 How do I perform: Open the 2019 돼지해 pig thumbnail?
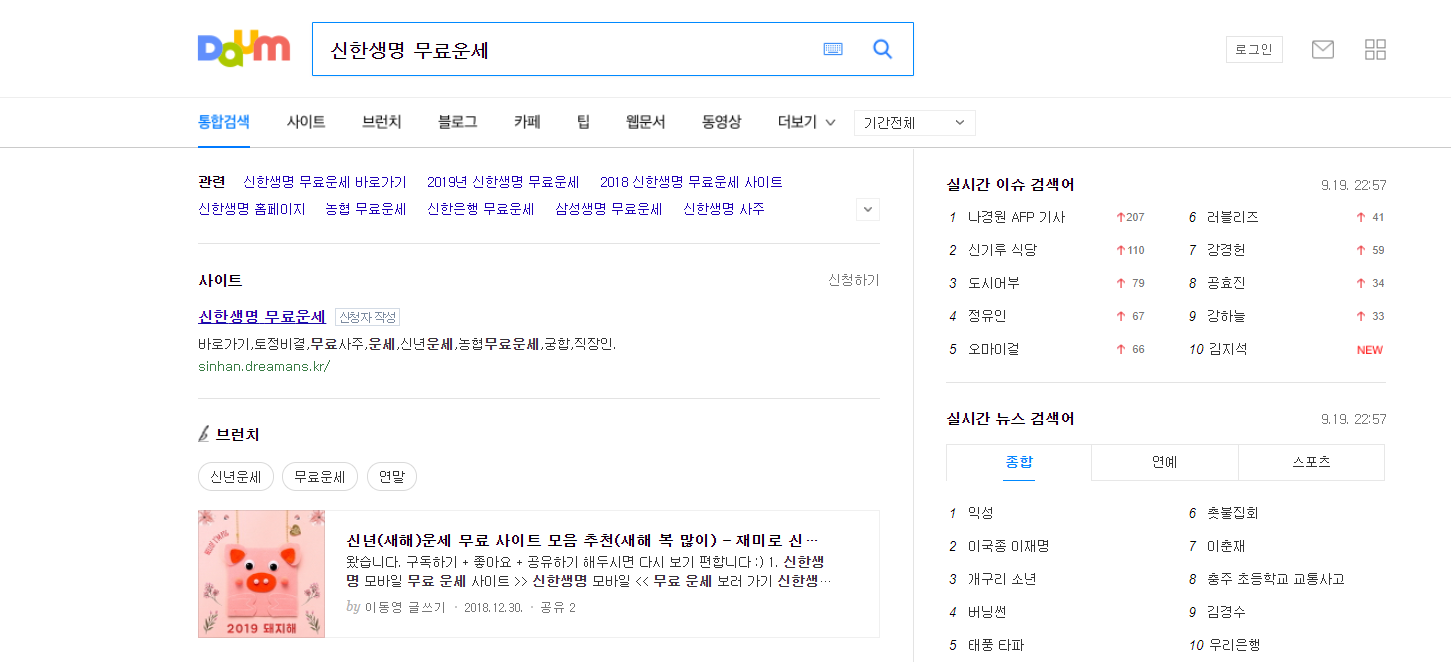[x=261, y=574]
